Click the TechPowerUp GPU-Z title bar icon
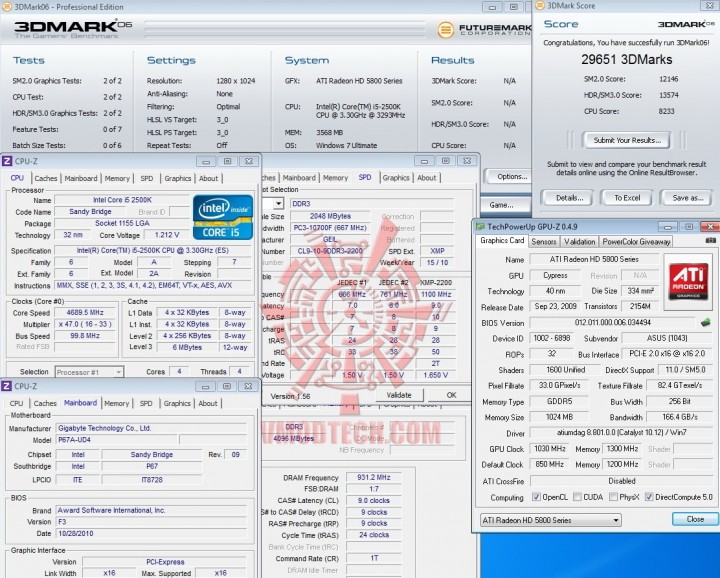This screenshot has height=578, width=720. [x=480, y=226]
